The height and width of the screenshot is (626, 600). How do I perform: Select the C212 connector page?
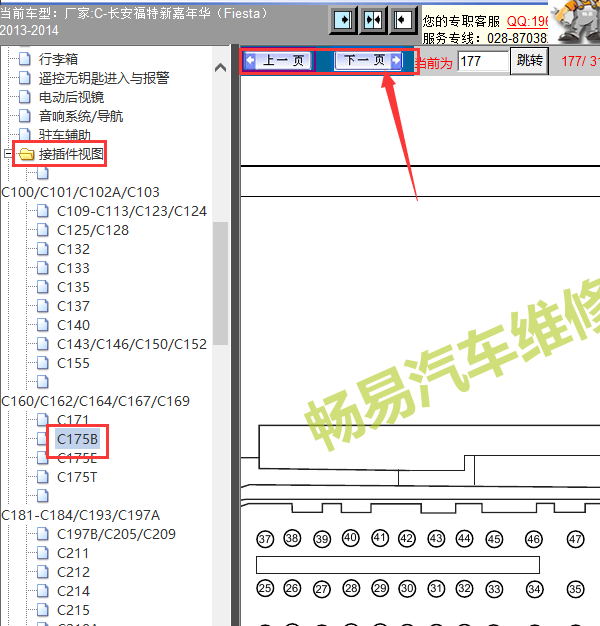73,572
